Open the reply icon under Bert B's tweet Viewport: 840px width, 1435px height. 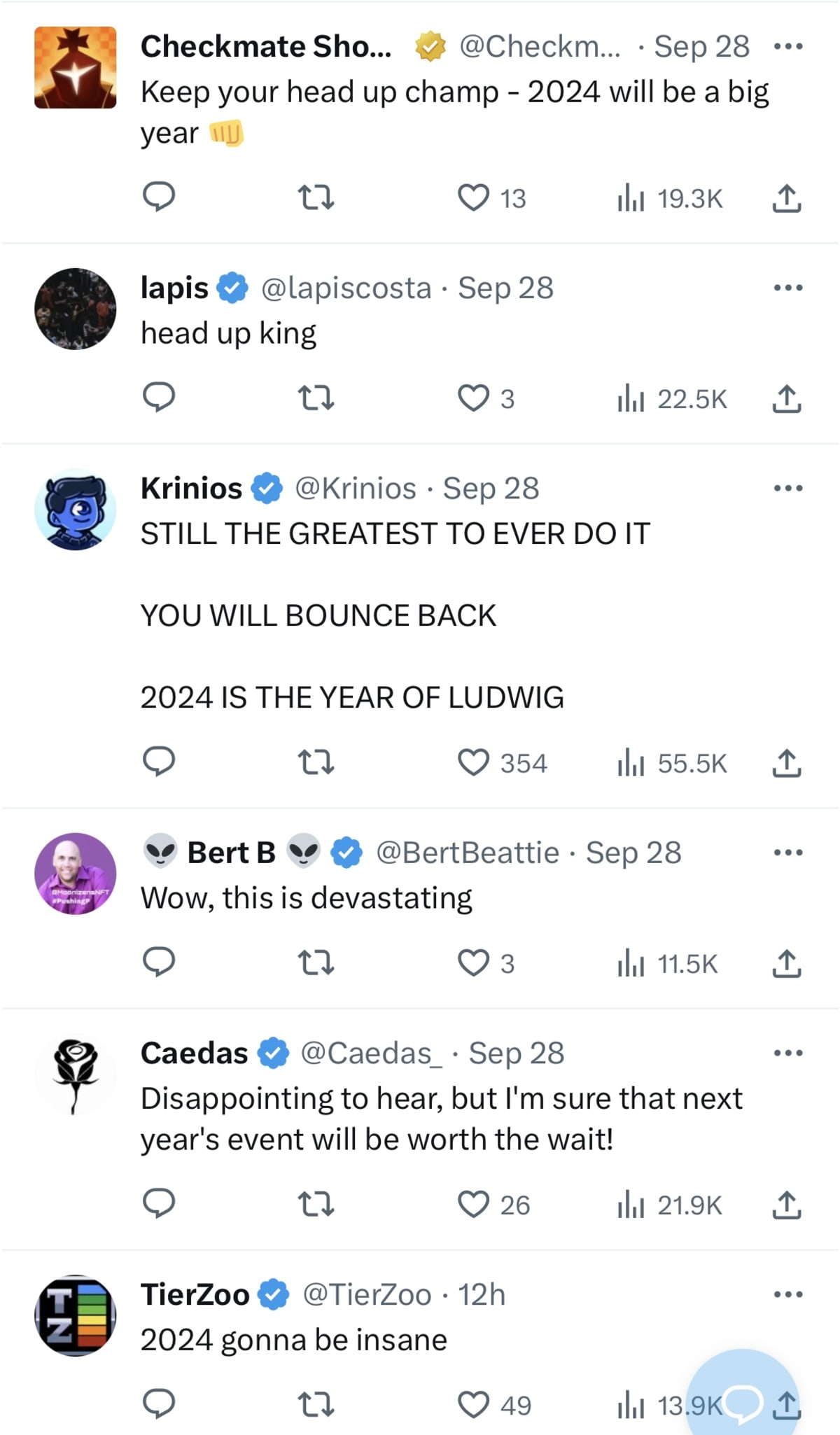coord(160,964)
